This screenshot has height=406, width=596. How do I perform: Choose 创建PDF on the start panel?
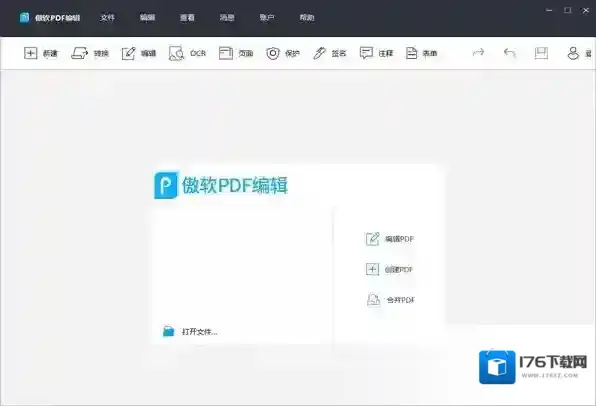pyautogui.click(x=389, y=269)
